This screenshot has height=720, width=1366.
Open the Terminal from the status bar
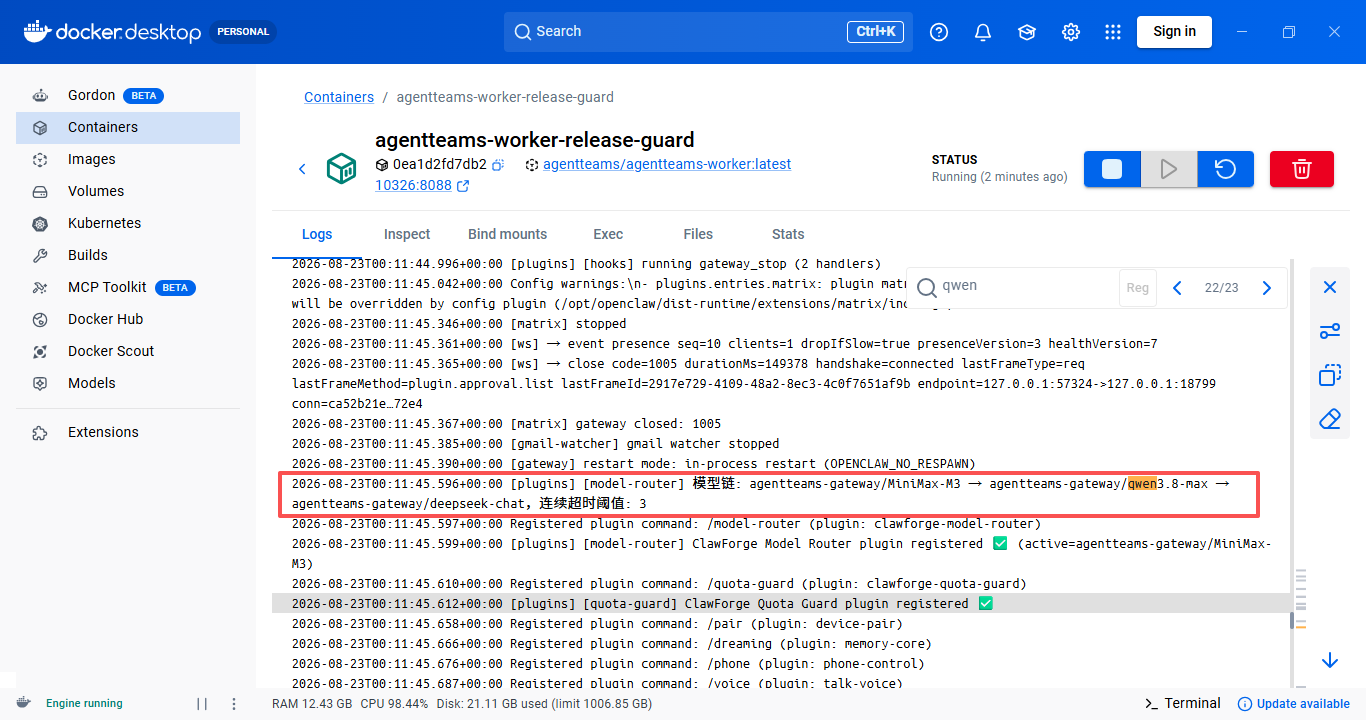tap(1182, 703)
